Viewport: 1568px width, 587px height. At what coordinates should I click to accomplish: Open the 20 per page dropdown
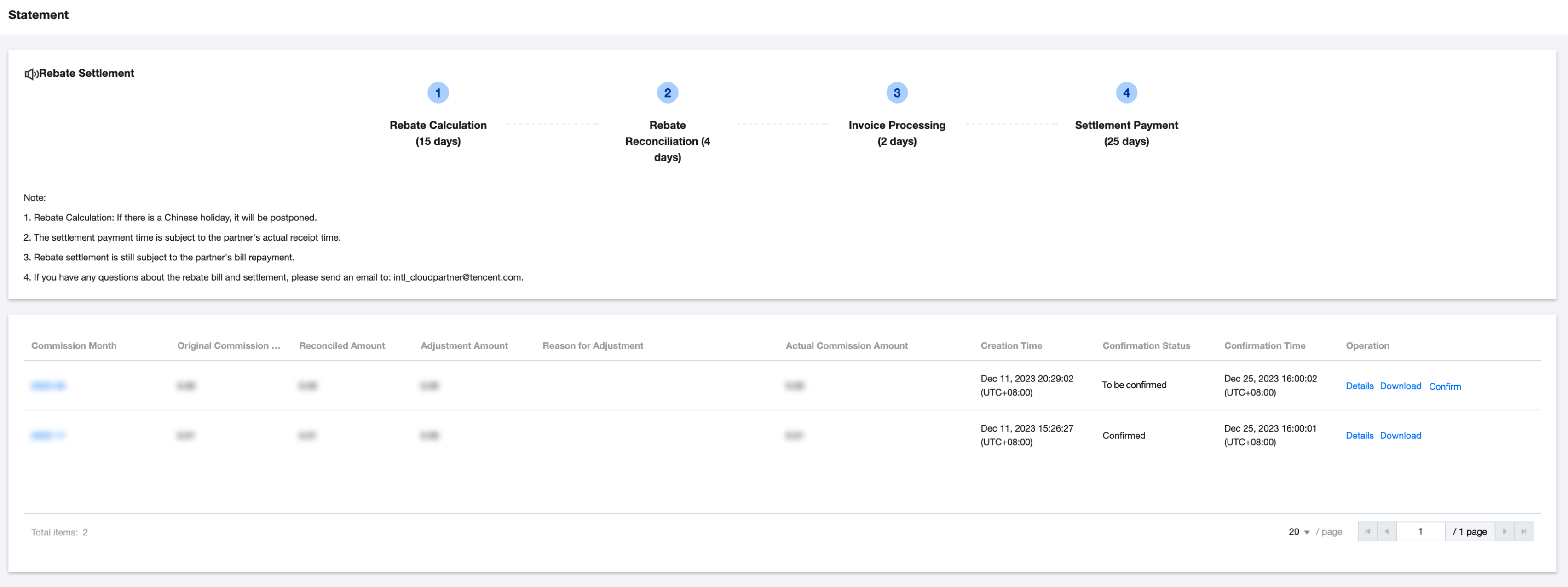click(x=1298, y=532)
